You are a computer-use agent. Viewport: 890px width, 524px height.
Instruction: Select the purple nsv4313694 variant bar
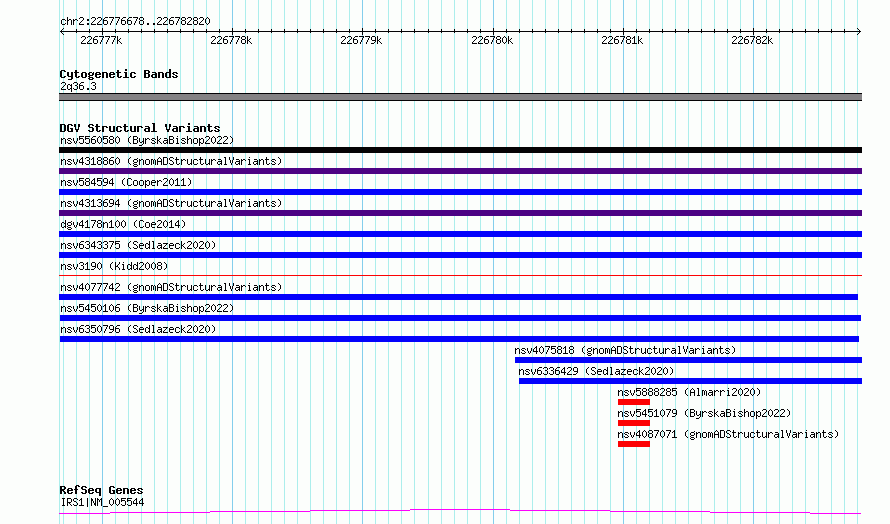coord(460,213)
